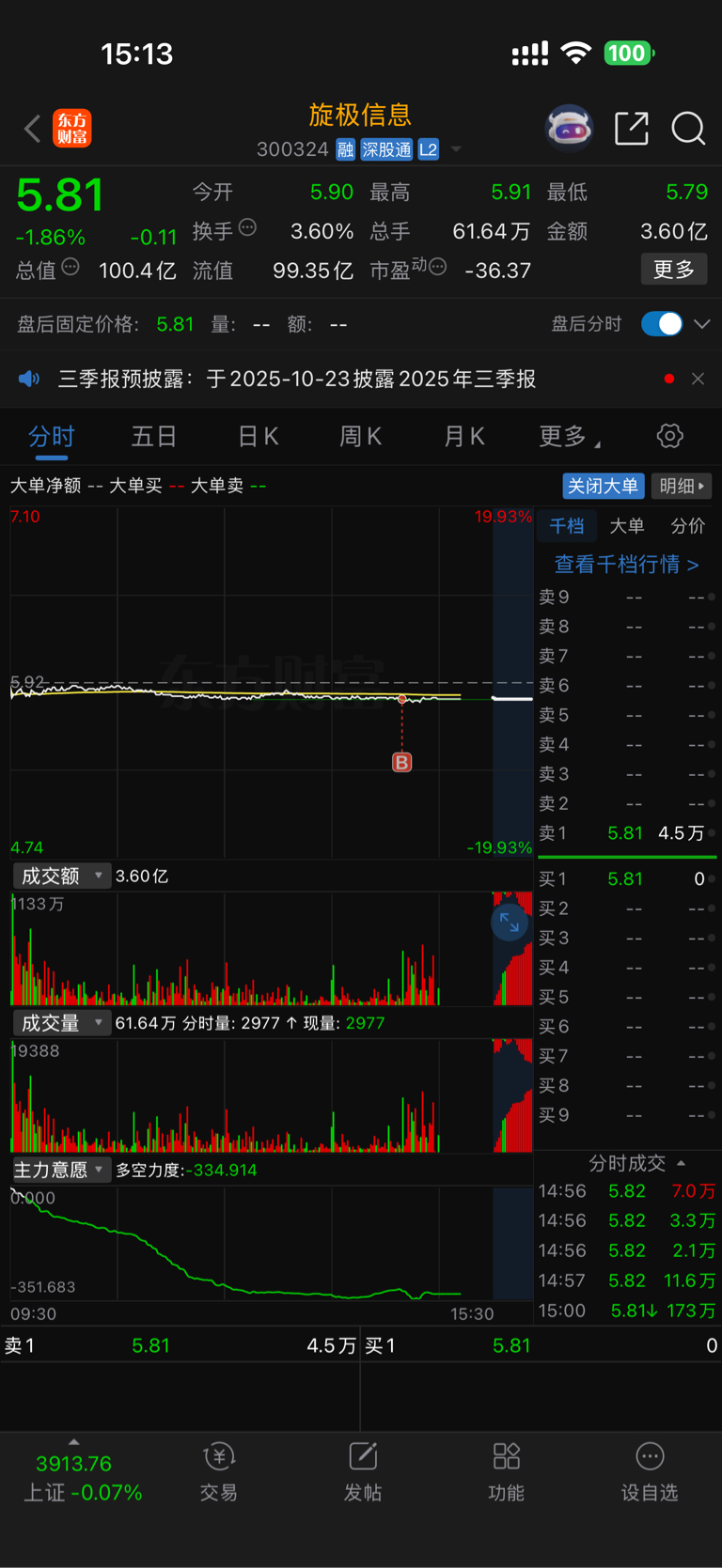
Task: Open the robot assistant avatar
Action: [x=570, y=129]
